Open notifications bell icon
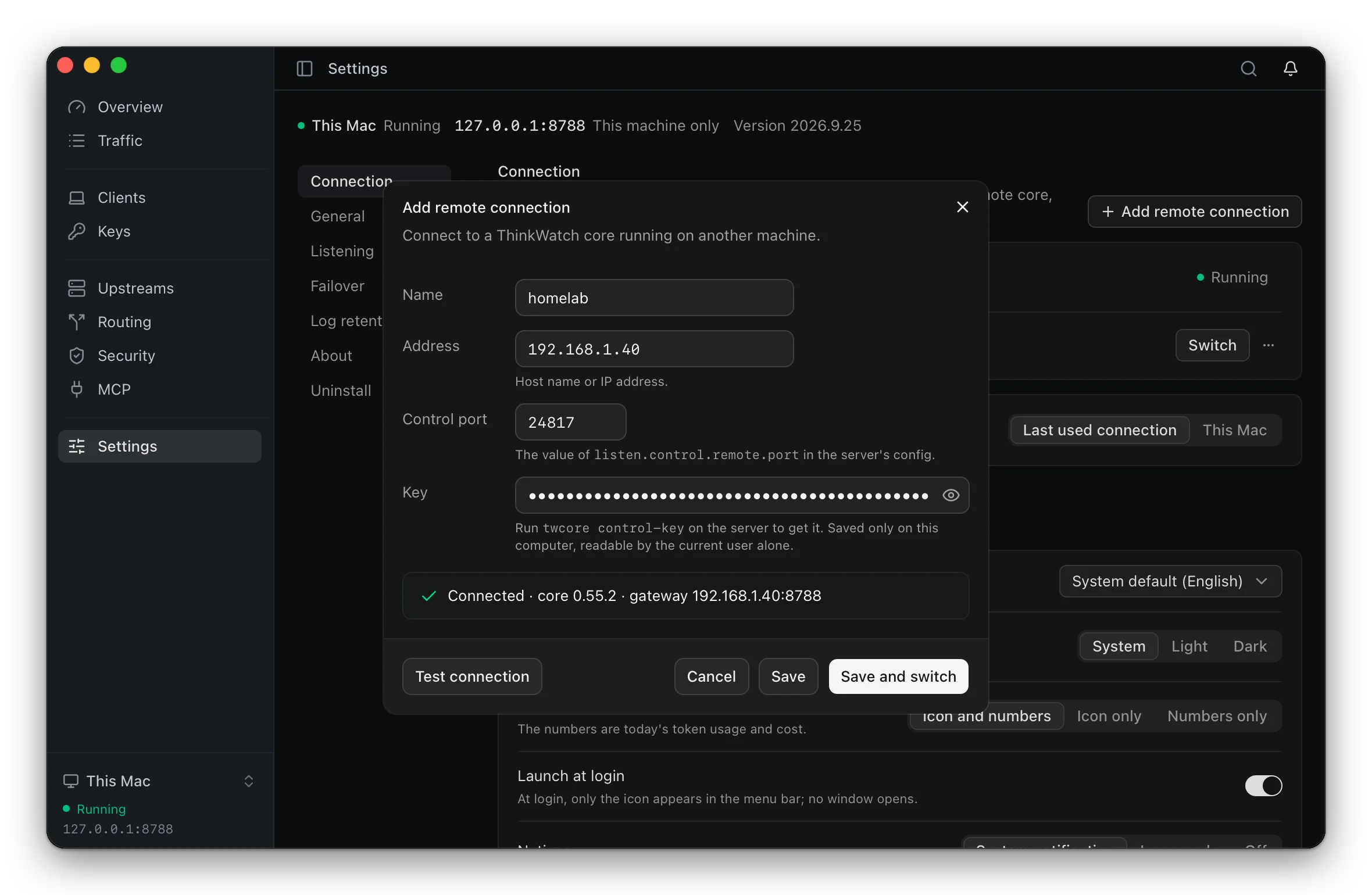 tap(1291, 69)
